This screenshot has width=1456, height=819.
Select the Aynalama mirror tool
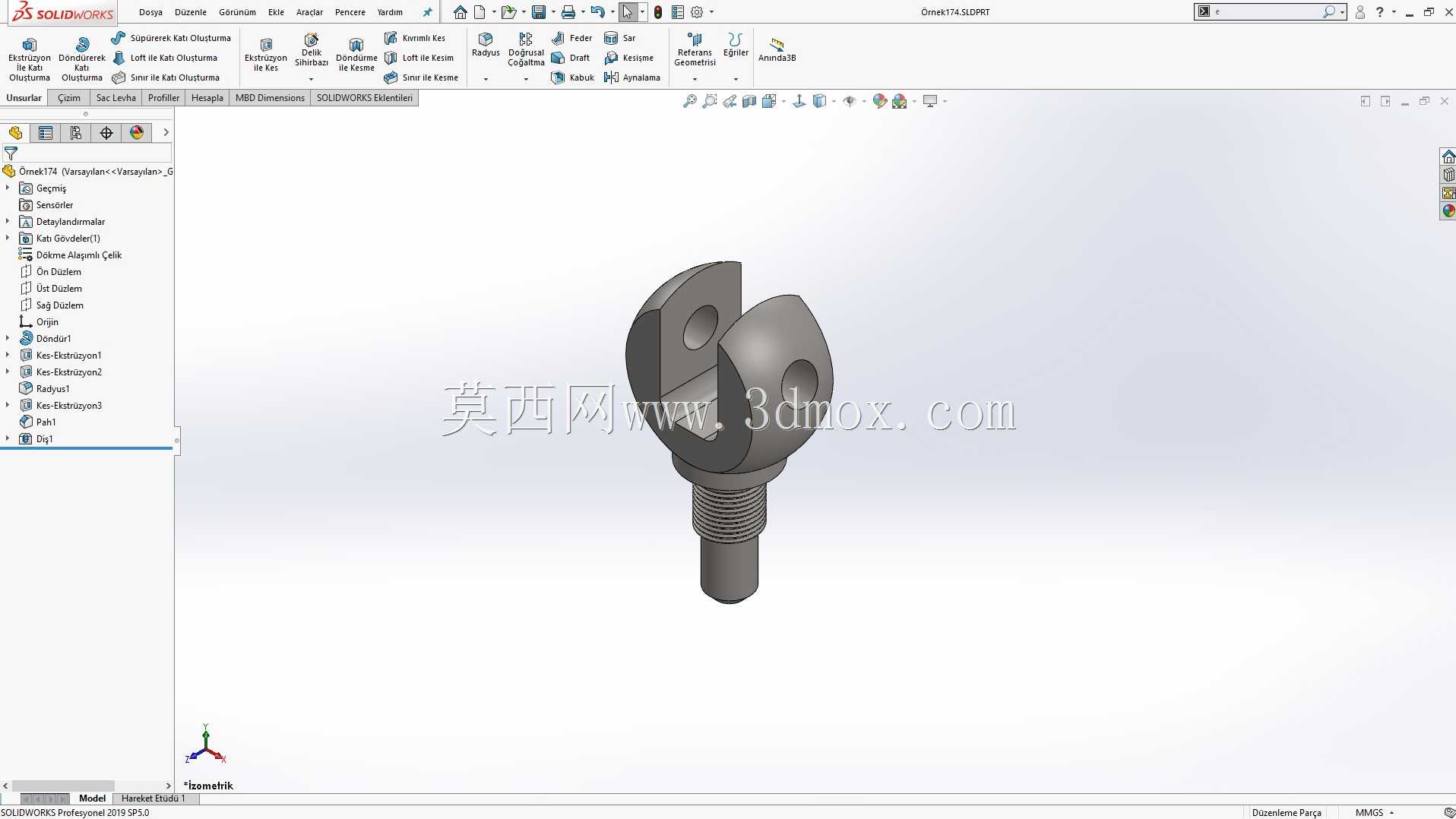[632, 77]
